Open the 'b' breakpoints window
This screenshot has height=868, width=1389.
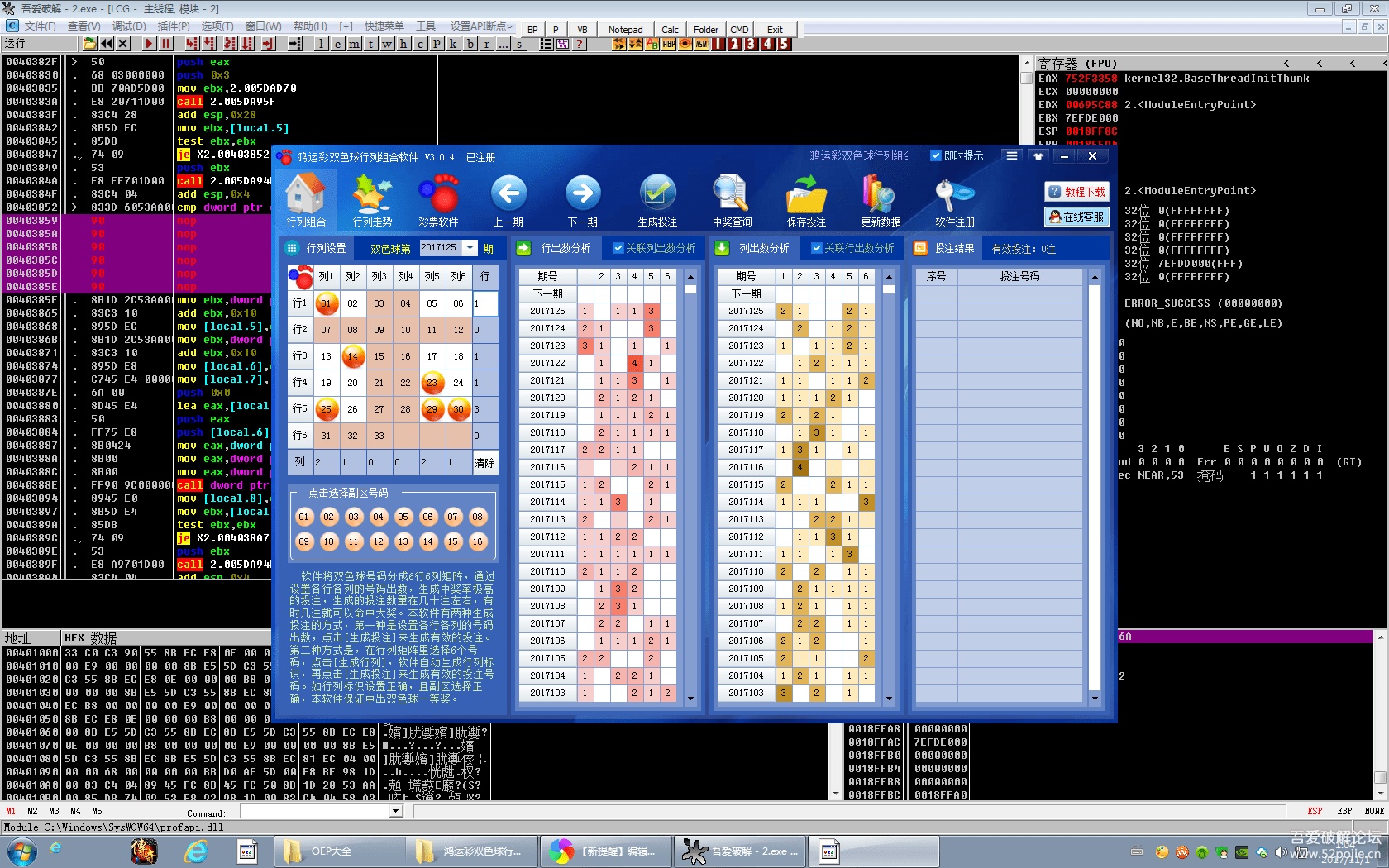tap(470, 44)
